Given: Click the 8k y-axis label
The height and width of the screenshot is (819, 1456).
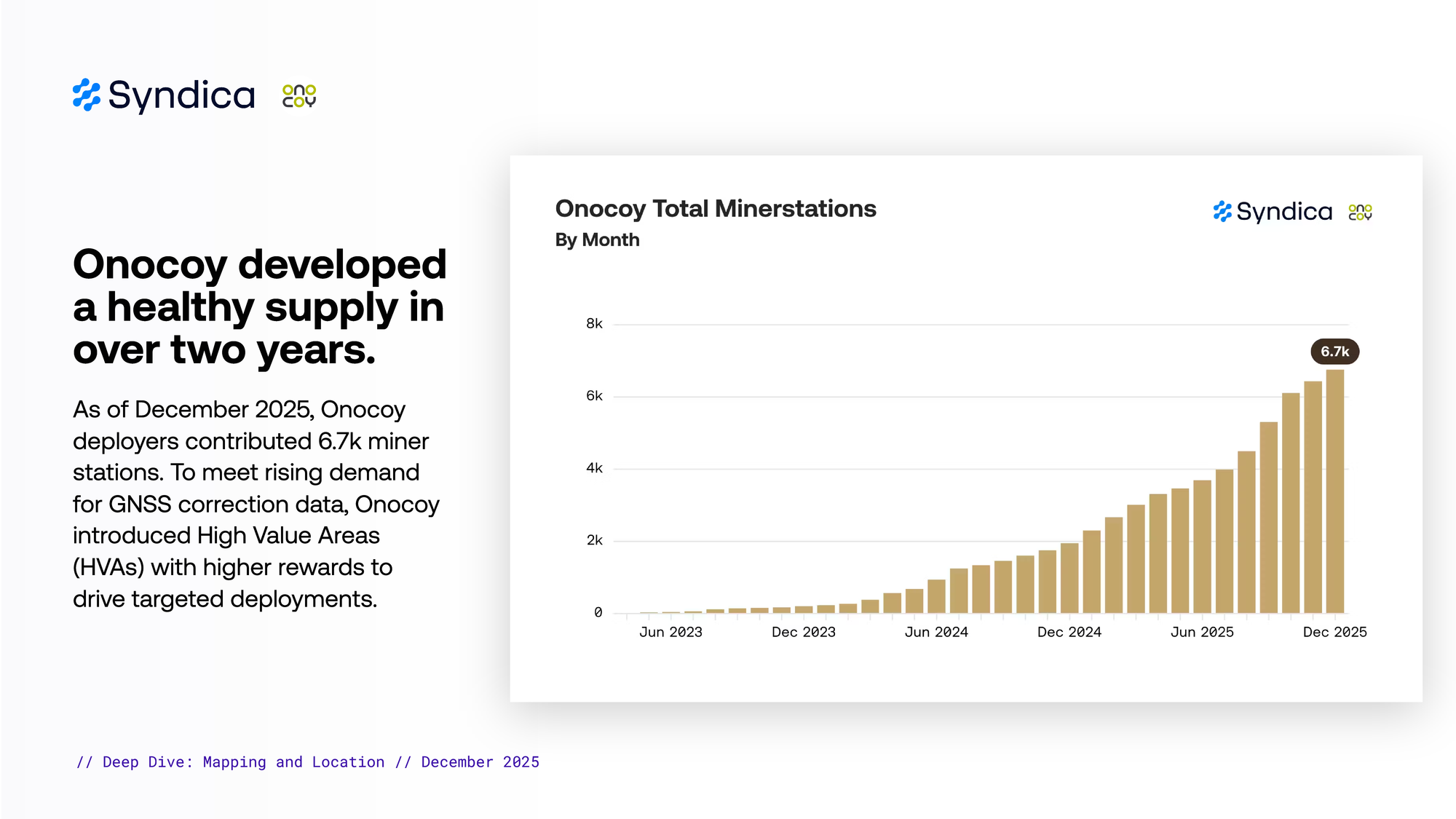Looking at the screenshot, I should click(594, 323).
